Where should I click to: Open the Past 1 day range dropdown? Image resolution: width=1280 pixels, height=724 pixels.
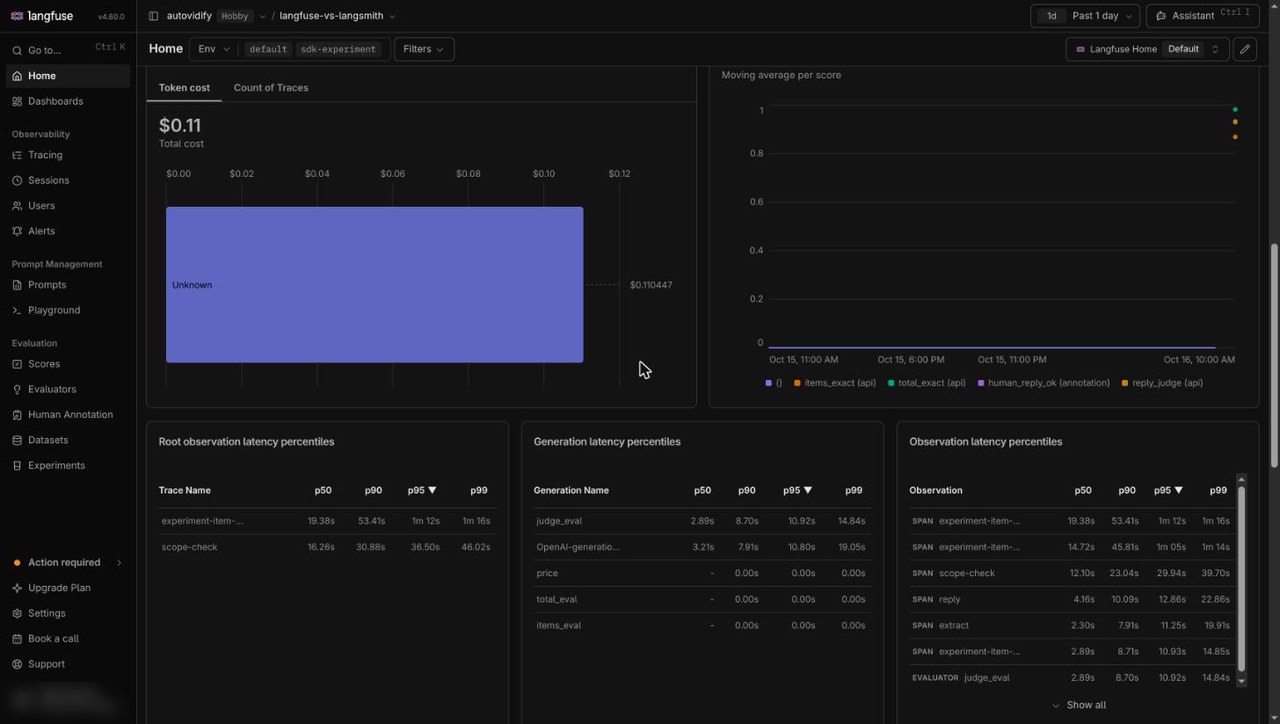point(1102,16)
